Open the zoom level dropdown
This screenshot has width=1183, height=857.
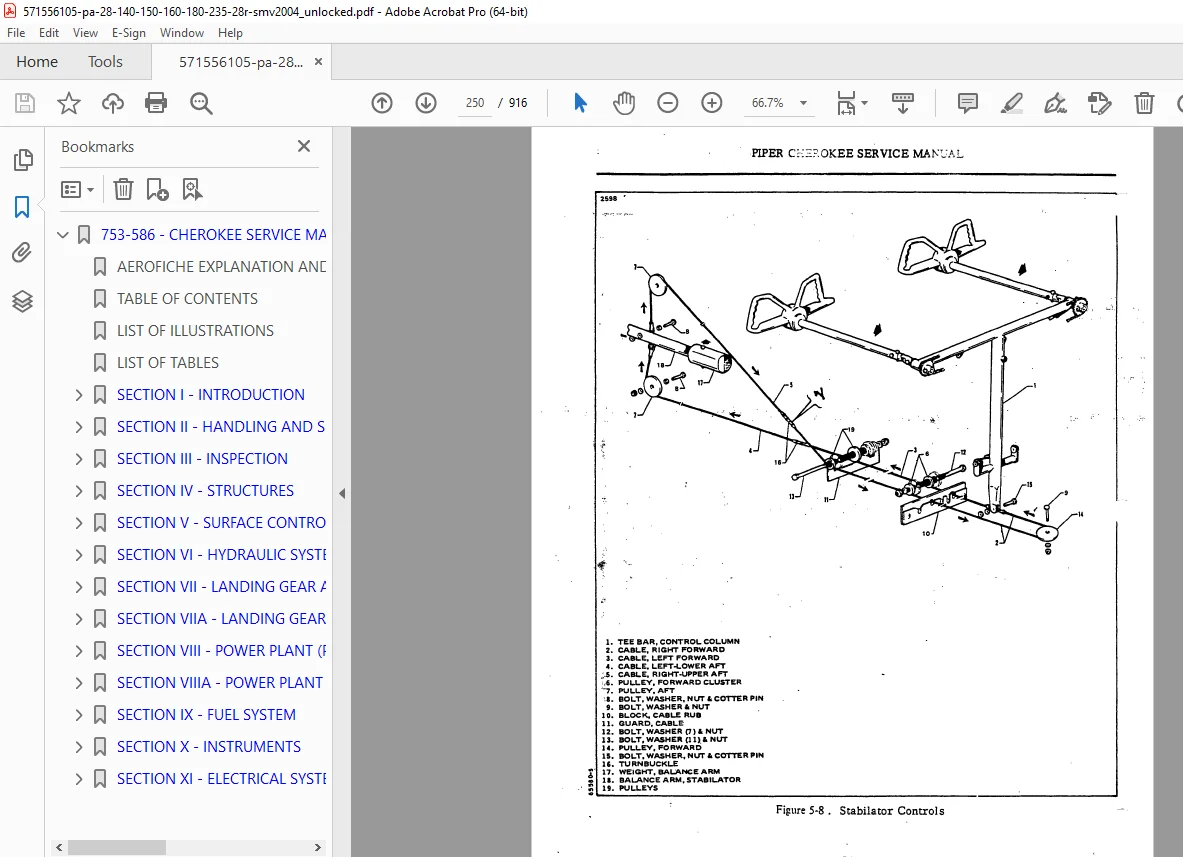coord(804,103)
